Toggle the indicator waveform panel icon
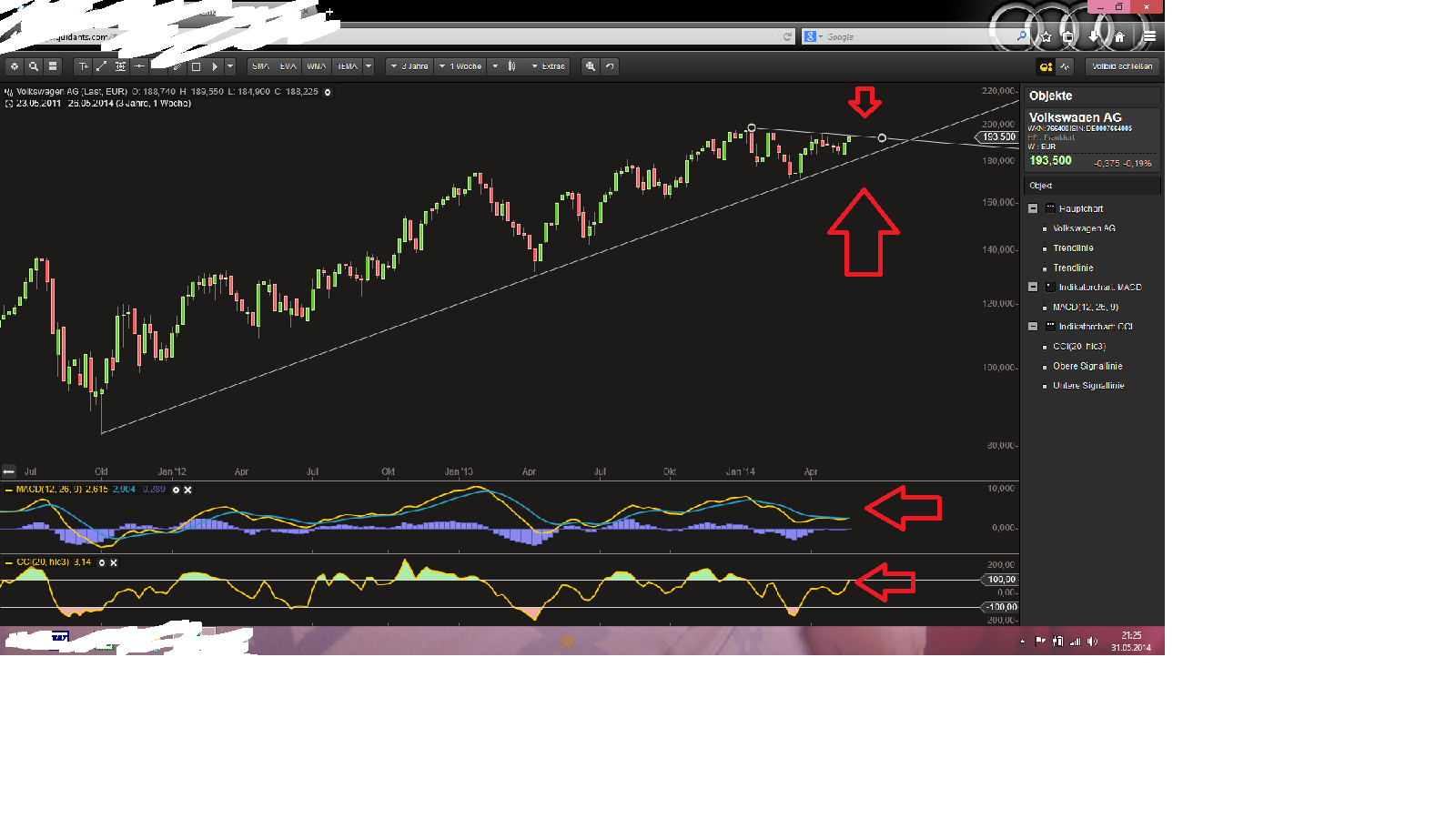 [1065, 66]
